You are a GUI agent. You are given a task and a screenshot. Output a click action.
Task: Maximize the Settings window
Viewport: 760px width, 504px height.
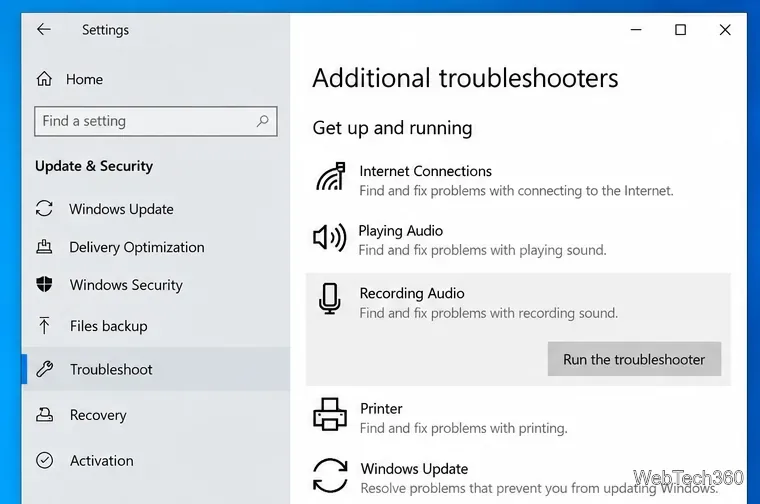(x=681, y=30)
